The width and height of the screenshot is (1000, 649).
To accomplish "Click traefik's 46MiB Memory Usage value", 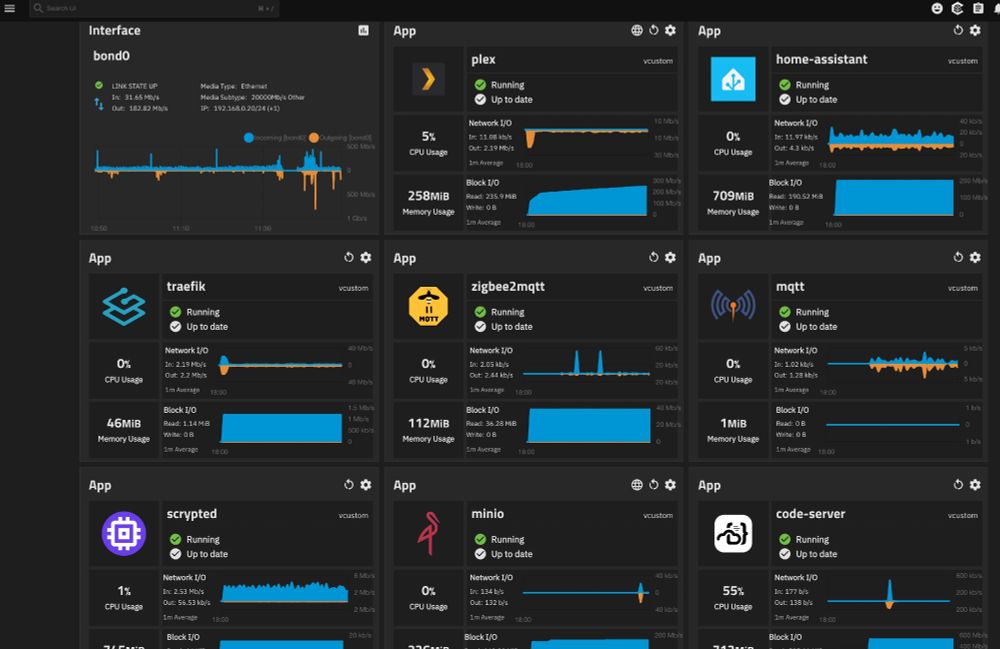I will click(124, 423).
